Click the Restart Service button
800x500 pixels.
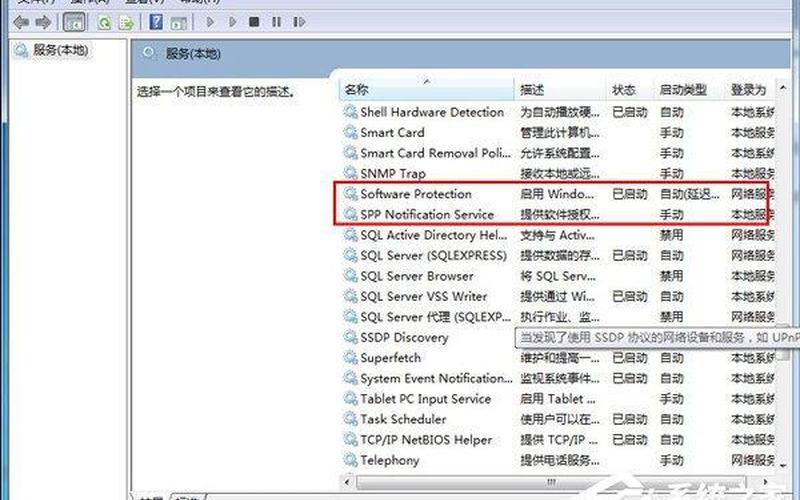click(x=299, y=22)
